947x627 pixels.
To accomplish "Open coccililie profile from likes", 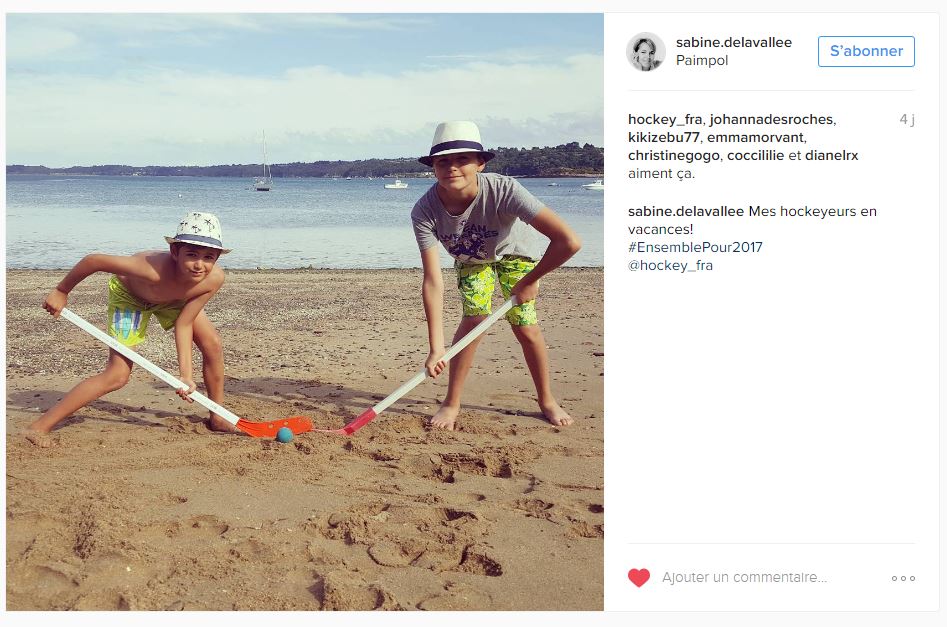I will 756,156.
